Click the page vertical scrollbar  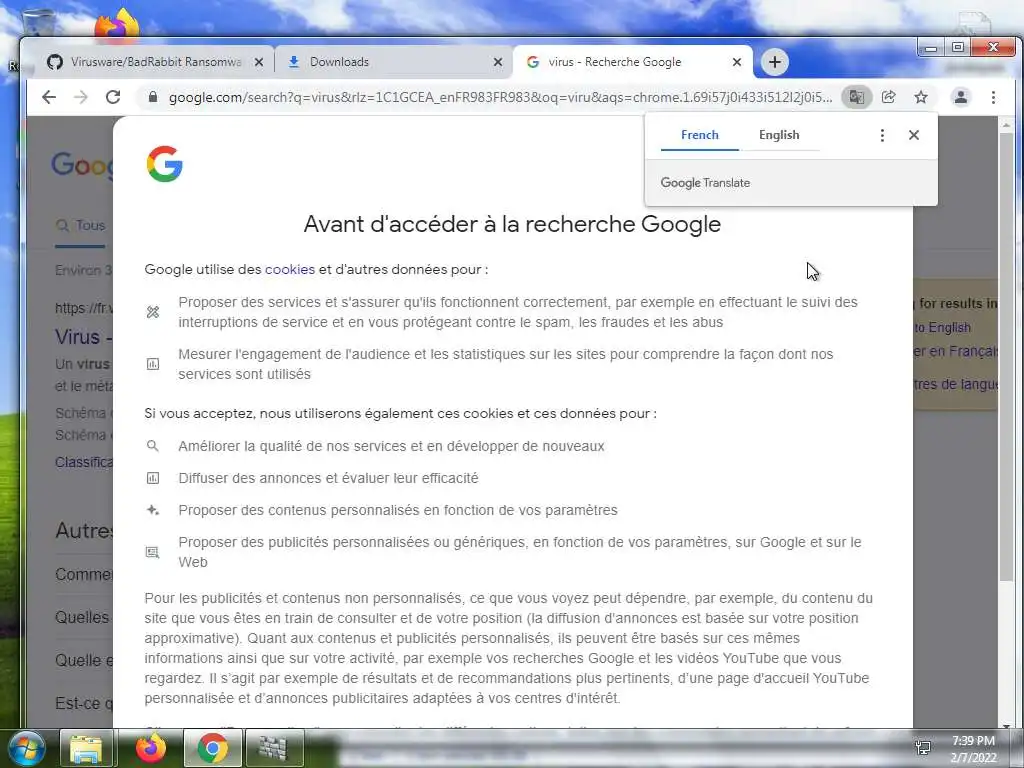point(1006,356)
